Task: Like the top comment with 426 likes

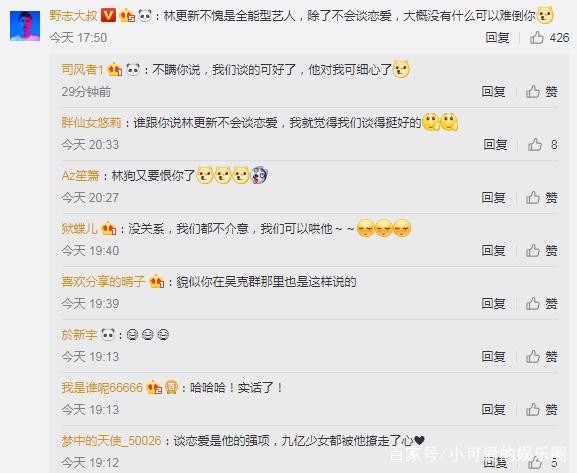Action: pos(537,38)
